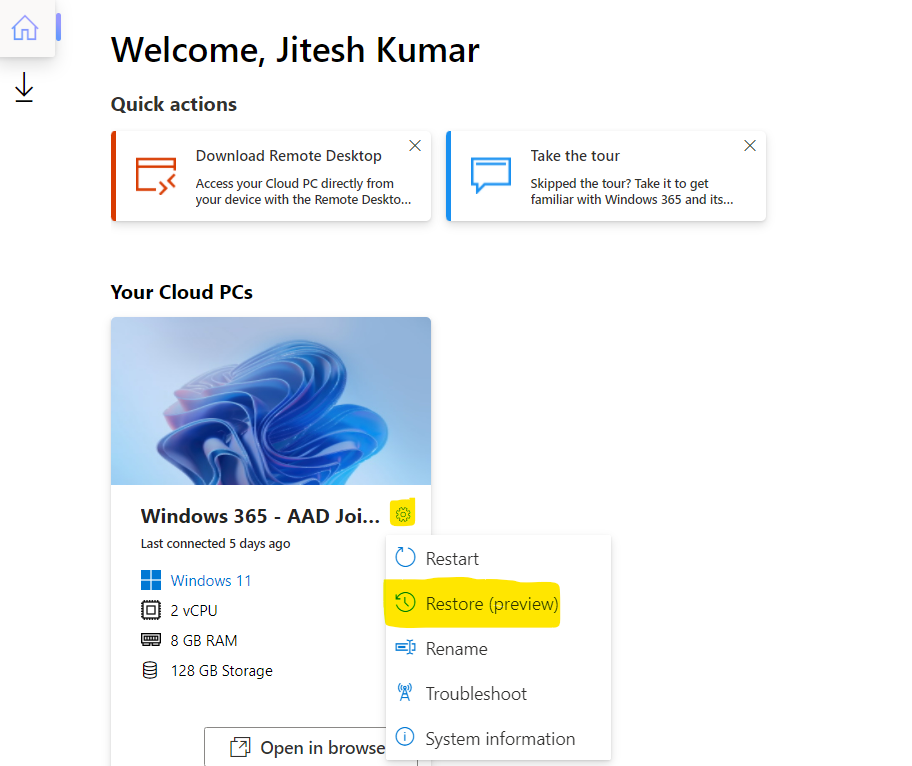
Task: Click the Windows logo icon
Action: [x=151, y=580]
